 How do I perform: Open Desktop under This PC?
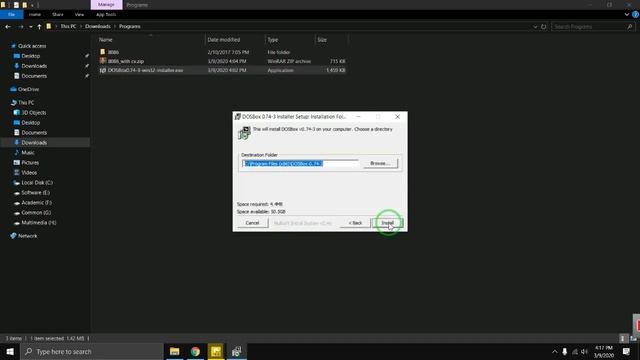(31, 122)
